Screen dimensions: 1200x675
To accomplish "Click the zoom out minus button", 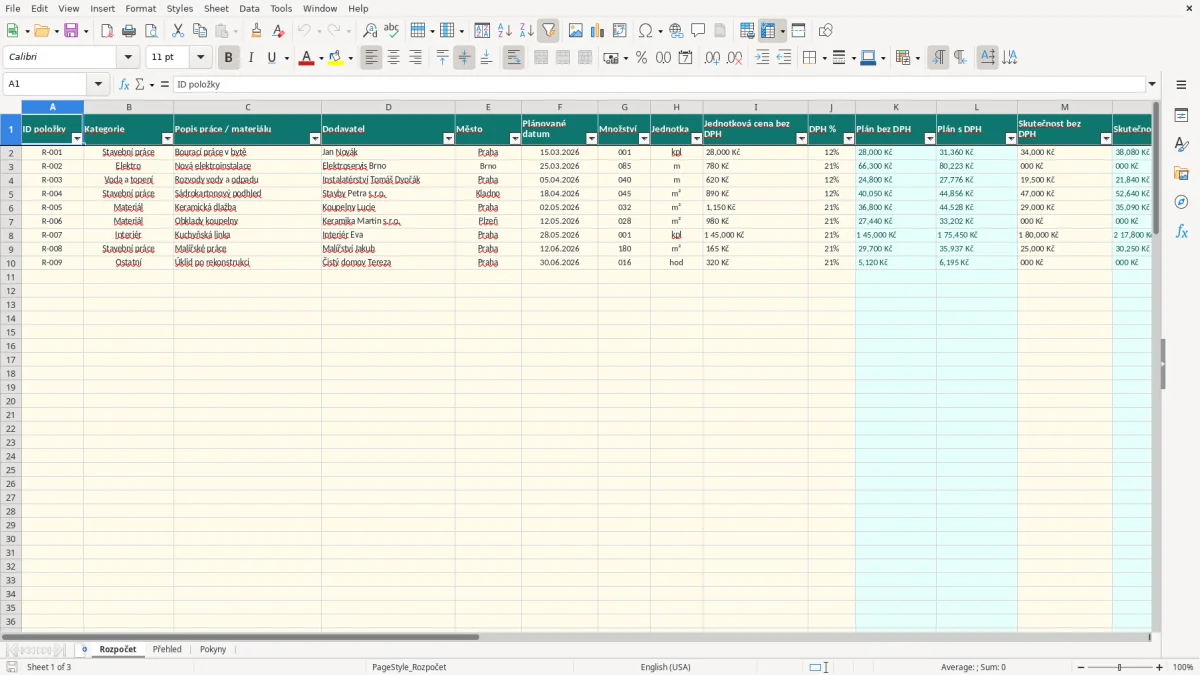I will click(1080, 667).
